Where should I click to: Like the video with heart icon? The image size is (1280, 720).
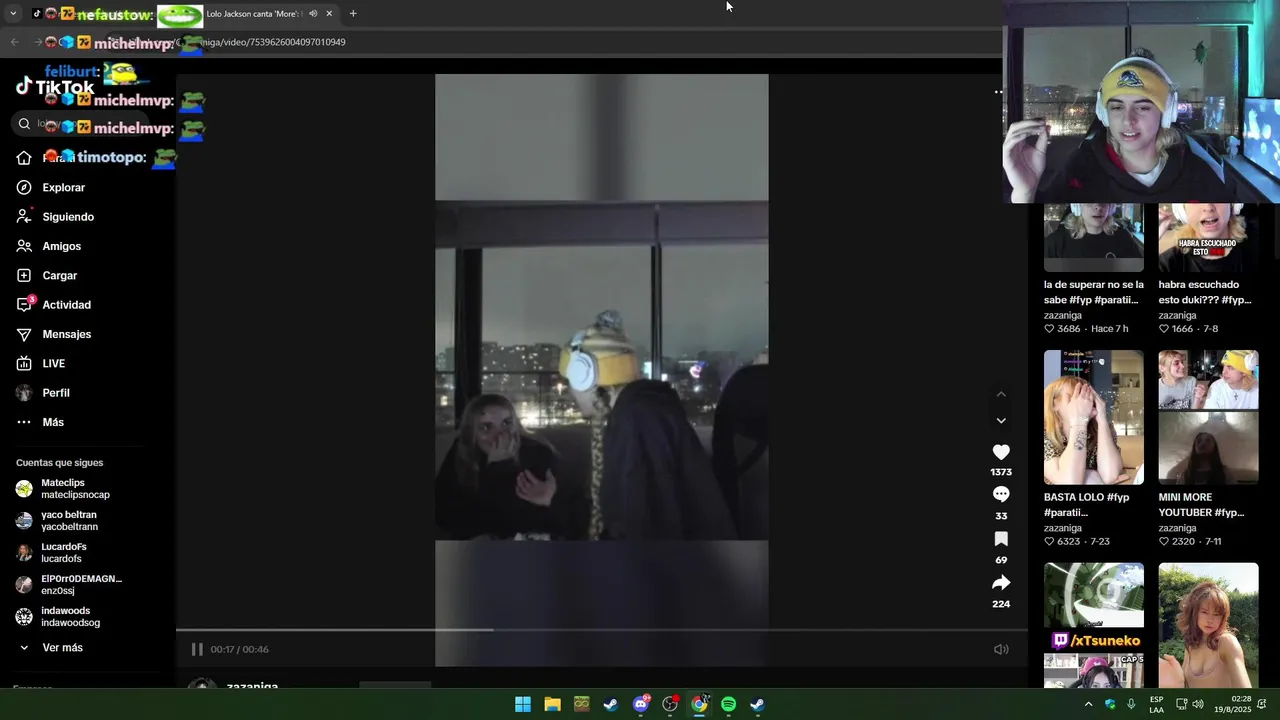pyautogui.click(x=1001, y=452)
